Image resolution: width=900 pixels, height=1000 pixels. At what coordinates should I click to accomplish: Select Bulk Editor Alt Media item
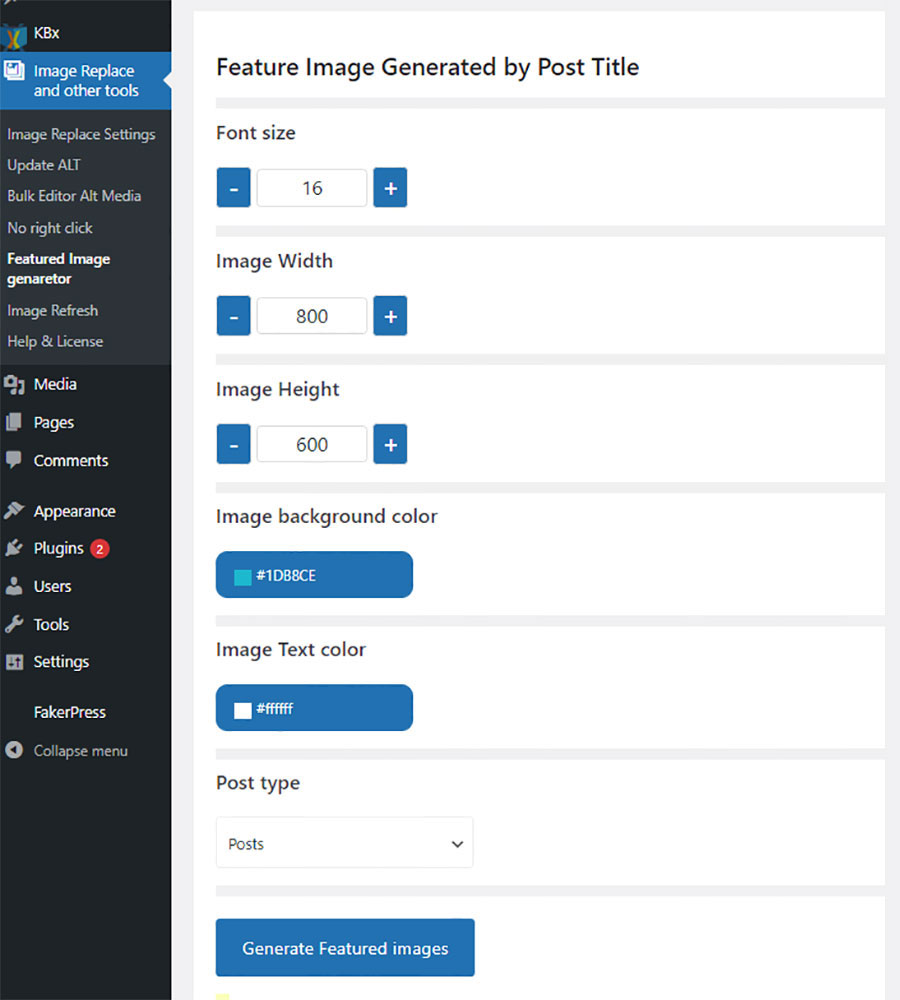(x=74, y=196)
